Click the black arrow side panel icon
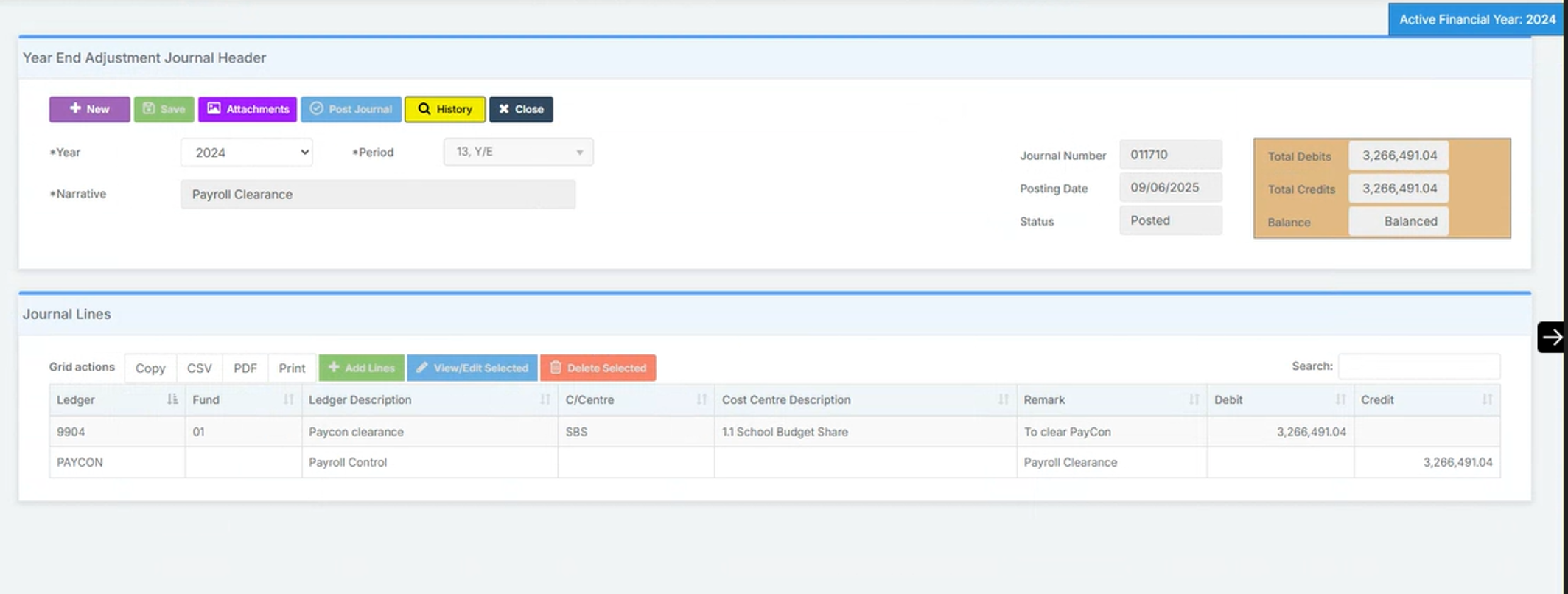1568x594 pixels. coord(1551,338)
